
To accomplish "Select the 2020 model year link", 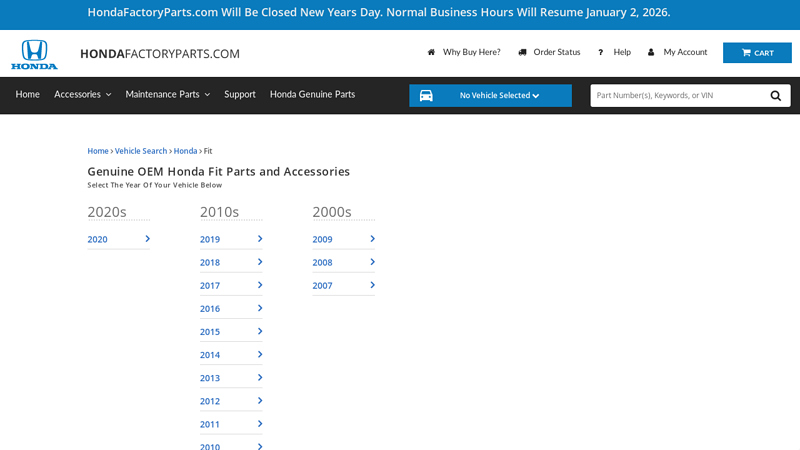I will tap(98, 240).
